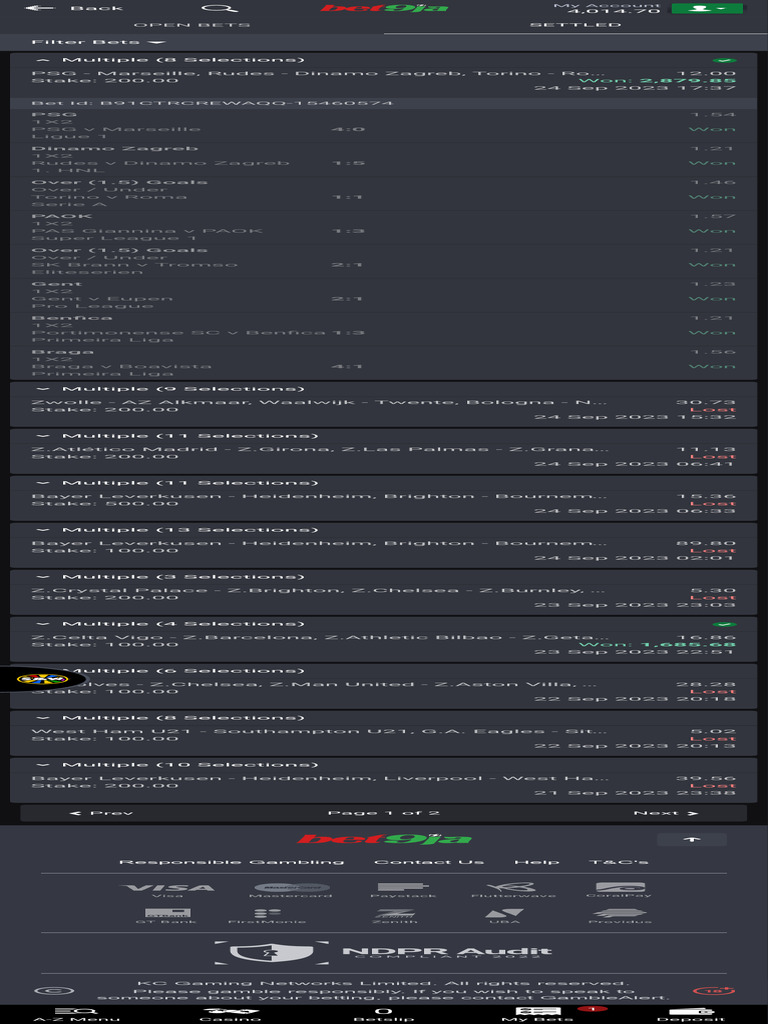Click the CoralPay payment icon
768x1024 pixels.
pos(620,889)
